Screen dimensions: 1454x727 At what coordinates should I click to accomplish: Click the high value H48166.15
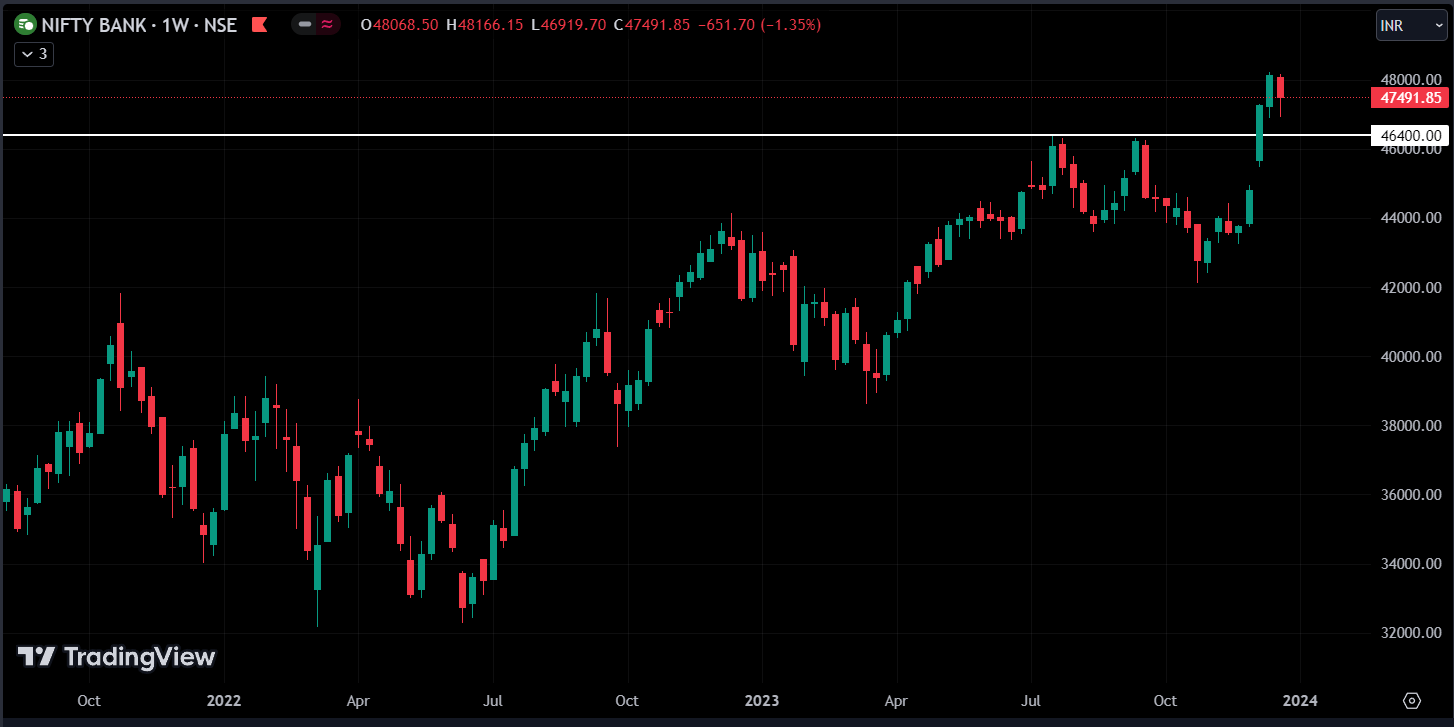[484, 25]
